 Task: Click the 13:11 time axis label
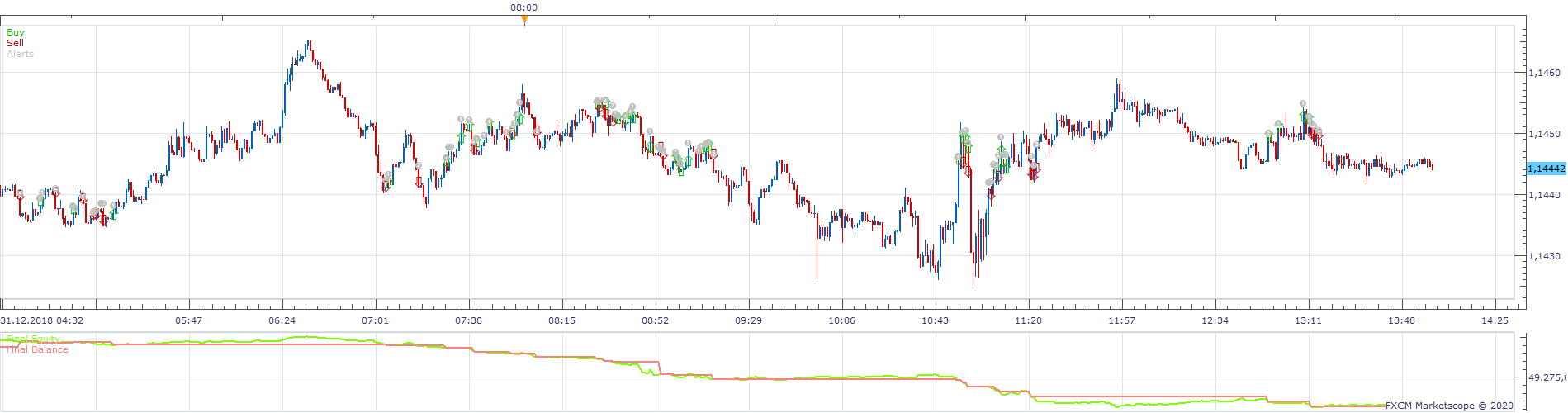(x=1308, y=320)
